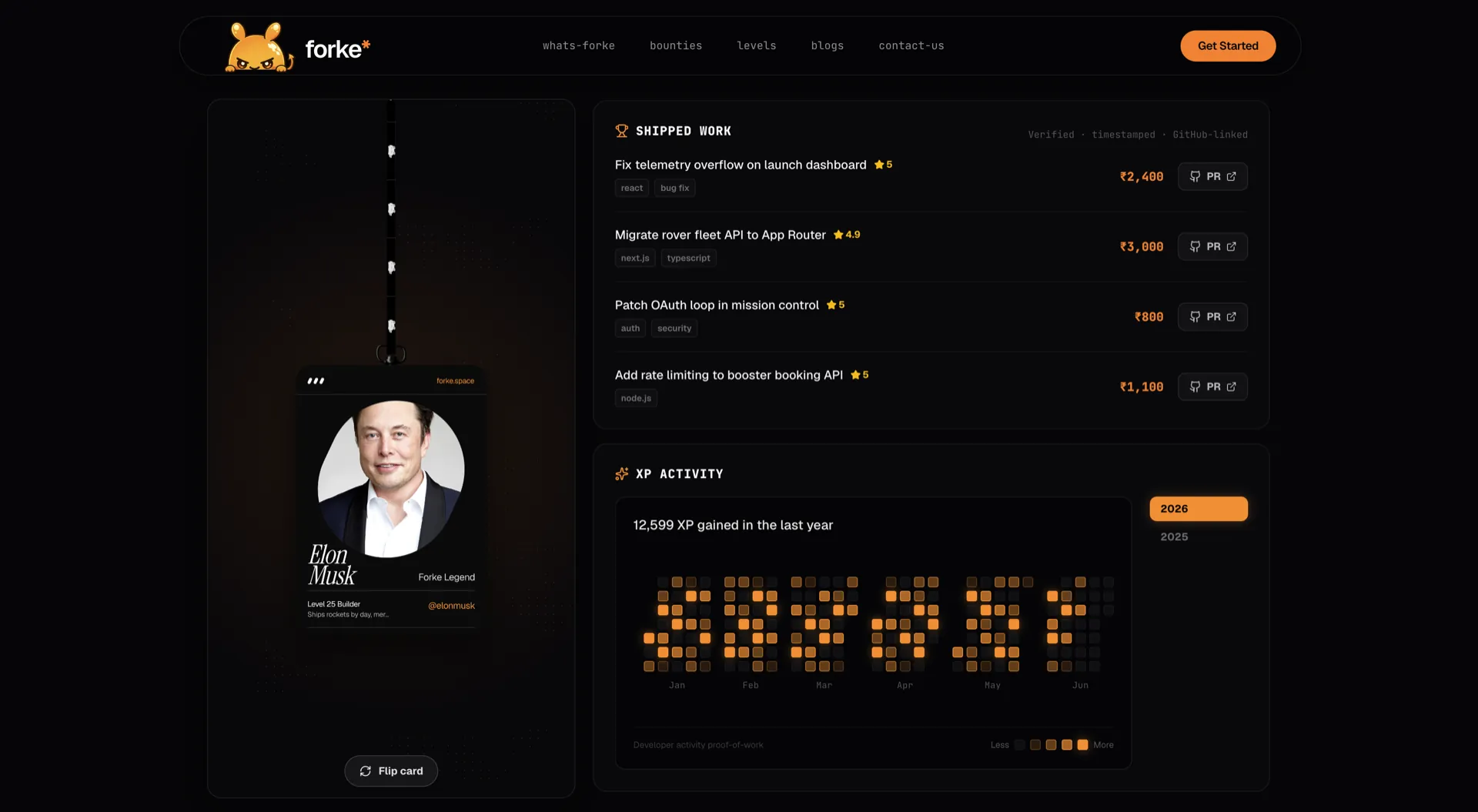
Task: Click the forke.space link on badge
Action: pyautogui.click(x=455, y=381)
